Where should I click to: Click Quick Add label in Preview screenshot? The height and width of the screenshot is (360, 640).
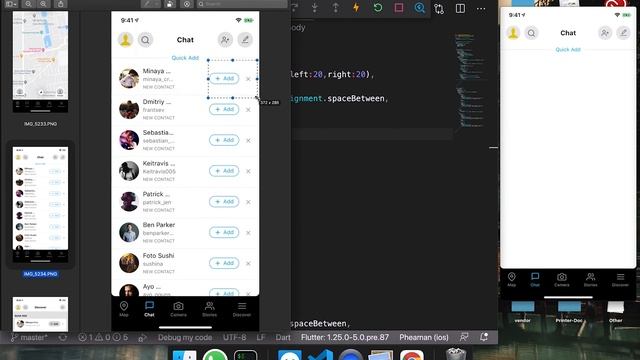tap(185, 58)
